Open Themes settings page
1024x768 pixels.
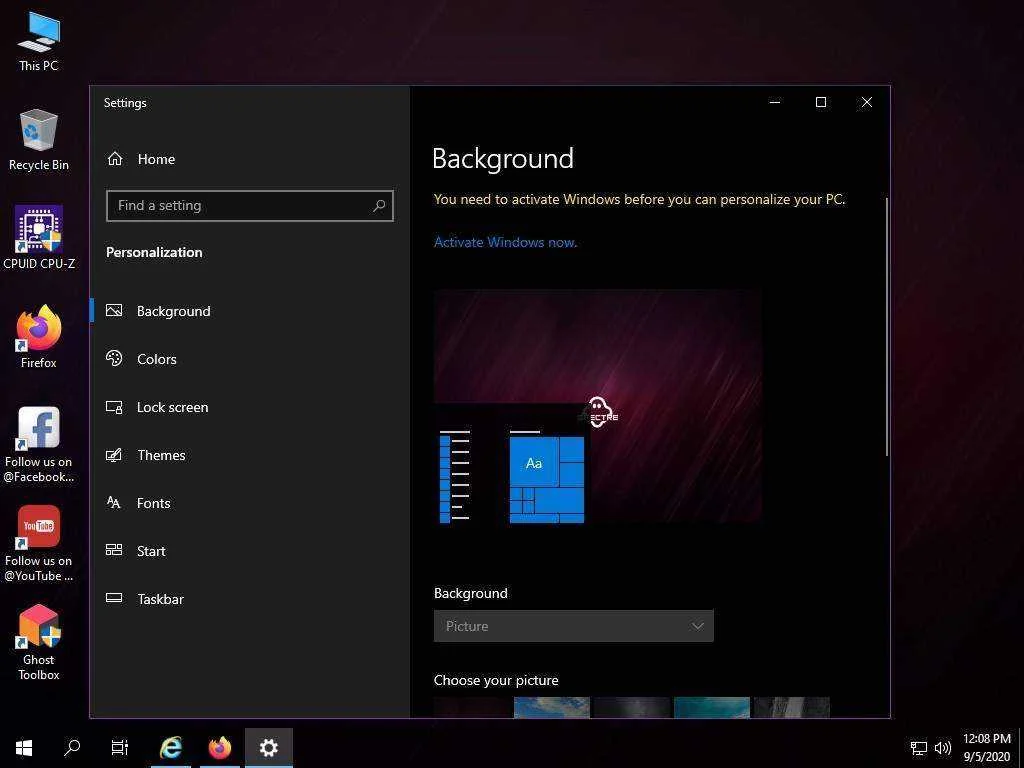[249, 455]
